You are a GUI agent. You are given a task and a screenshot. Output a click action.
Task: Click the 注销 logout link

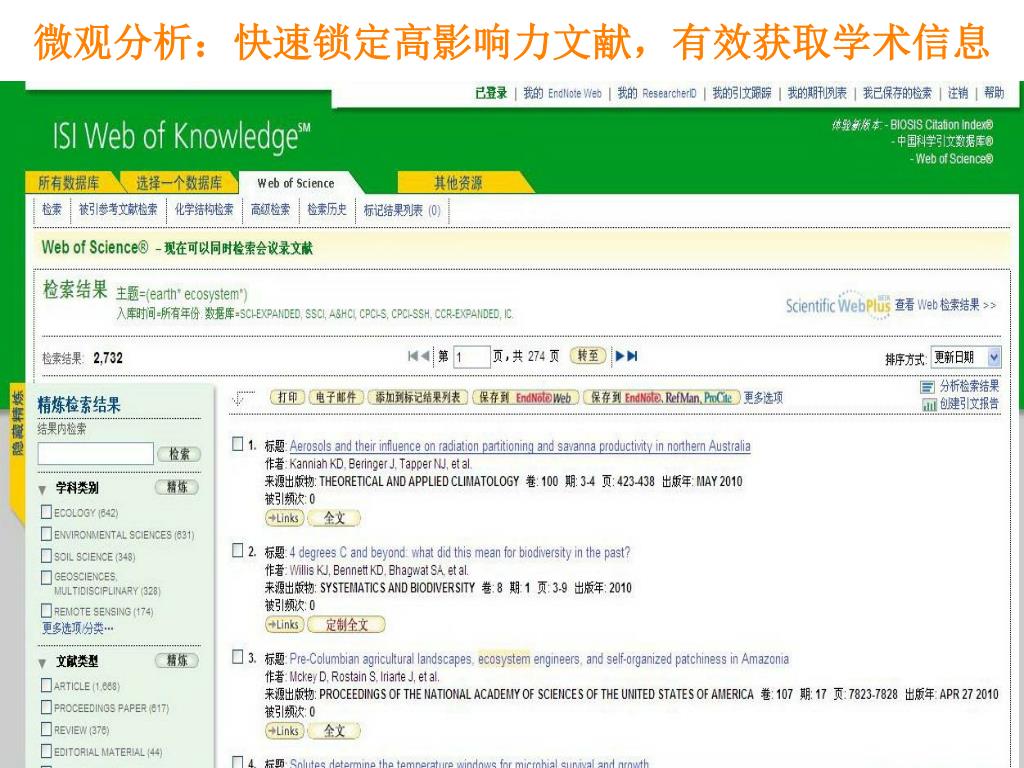click(x=958, y=93)
